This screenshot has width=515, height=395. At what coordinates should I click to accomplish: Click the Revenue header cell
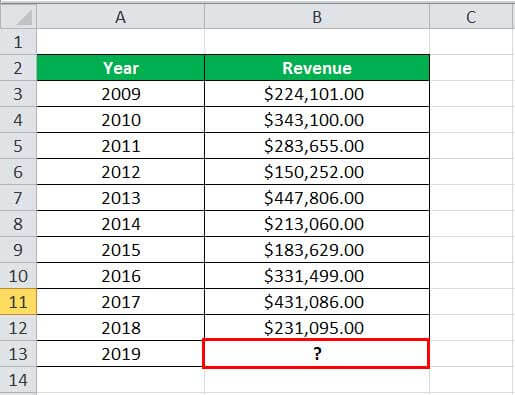click(317, 68)
